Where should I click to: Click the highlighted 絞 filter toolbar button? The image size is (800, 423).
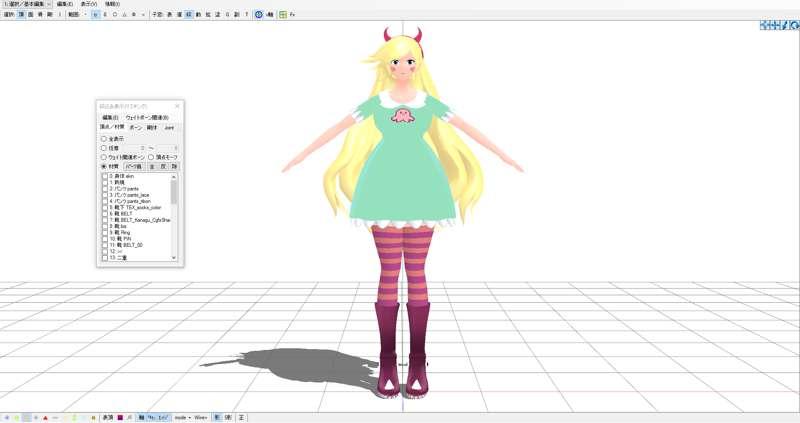pyautogui.click(x=189, y=14)
